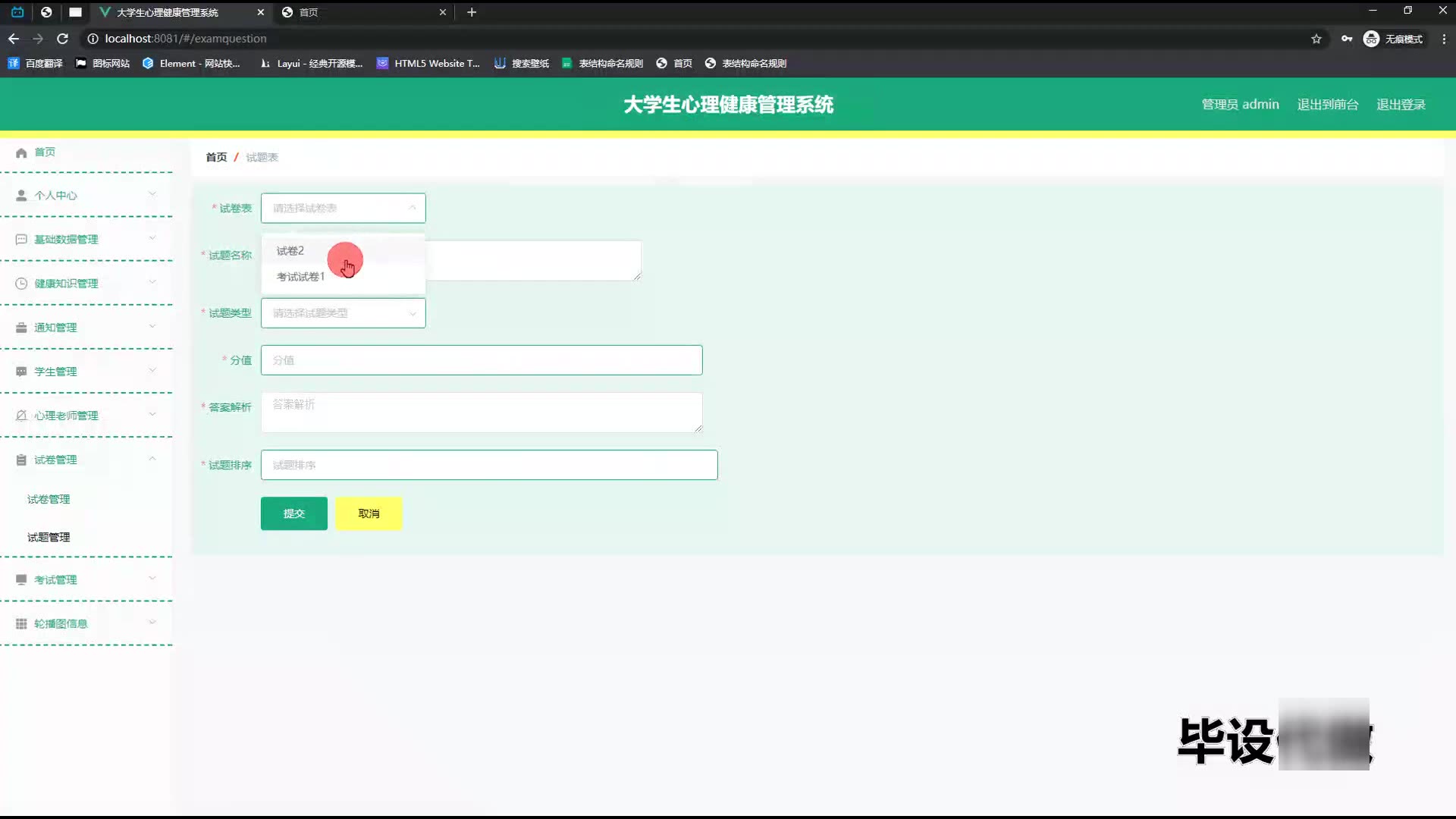The height and width of the screenshot is (819, 1456).
Task: Click the icon beside 学生管理
Action: (21, 372)
